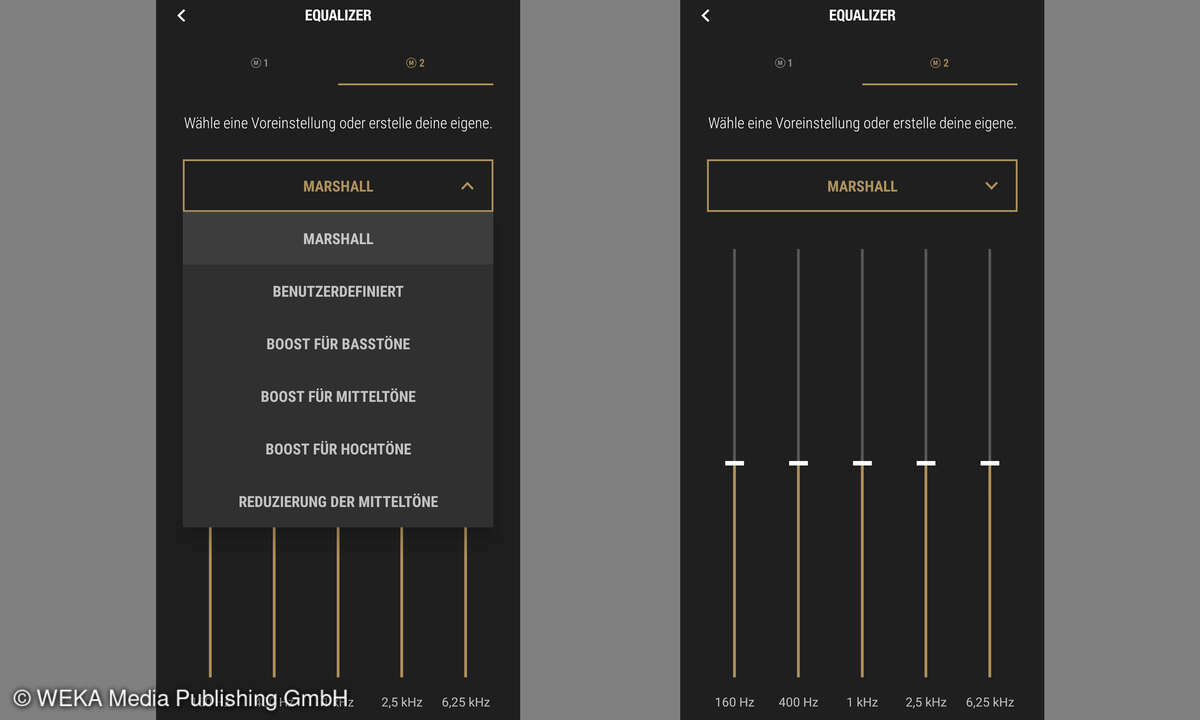This screenshot has width=1200, height=720.
Task: Switch to M1 tab on left screen
Action: tap(260, 63)
